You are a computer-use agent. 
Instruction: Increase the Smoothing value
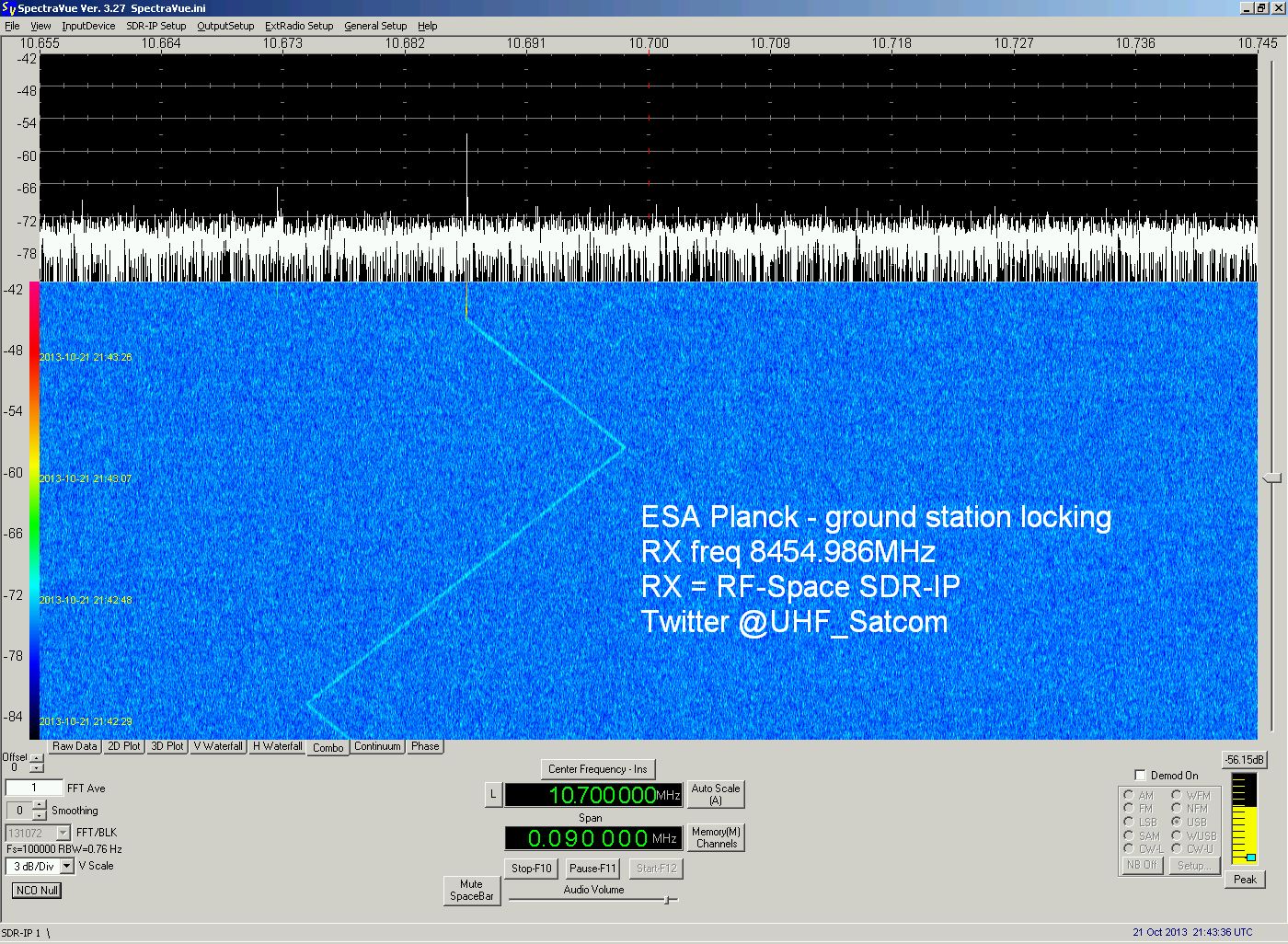[39, 806]
